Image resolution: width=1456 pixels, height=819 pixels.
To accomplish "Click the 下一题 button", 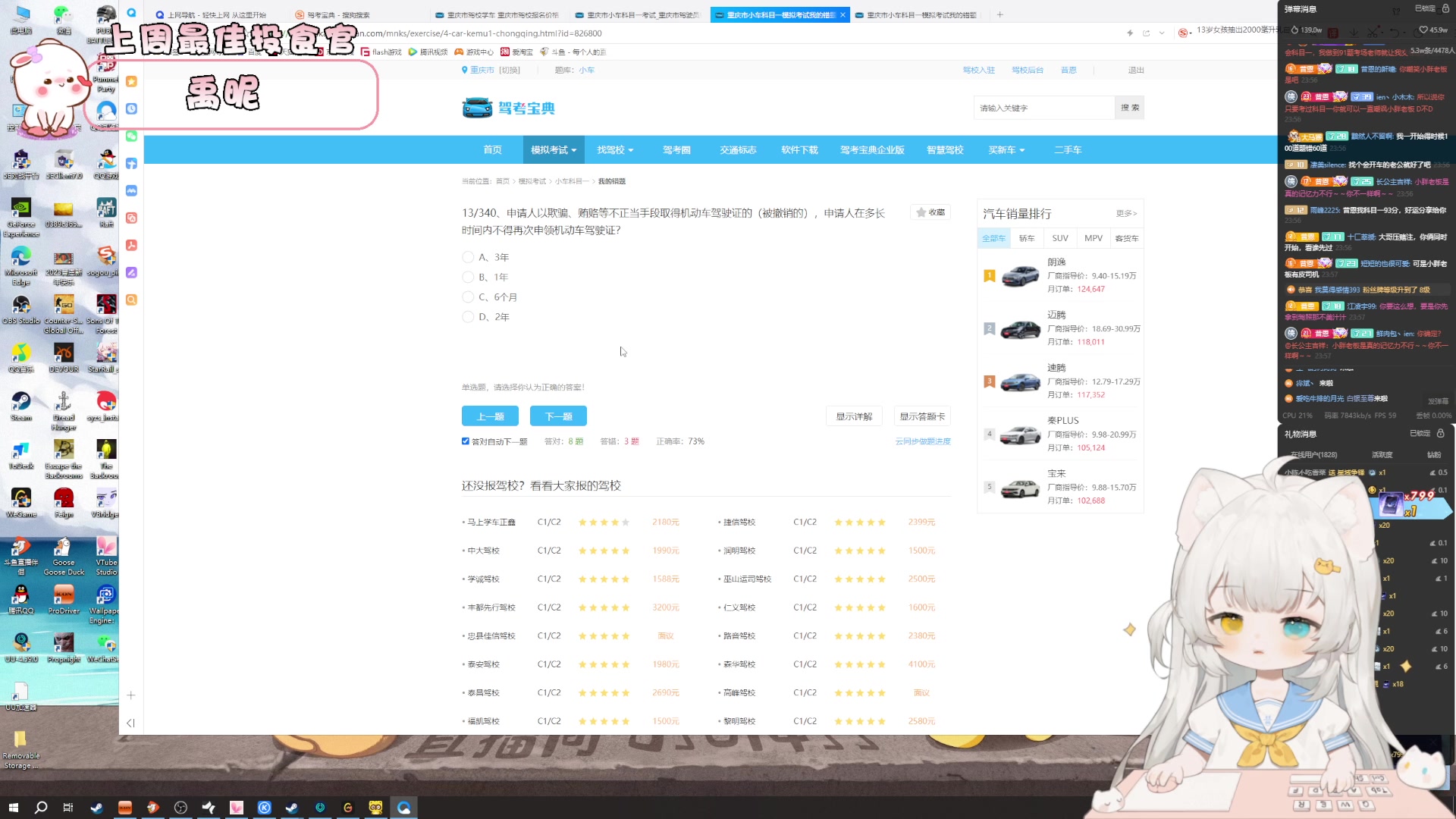I will coord(558,416).
